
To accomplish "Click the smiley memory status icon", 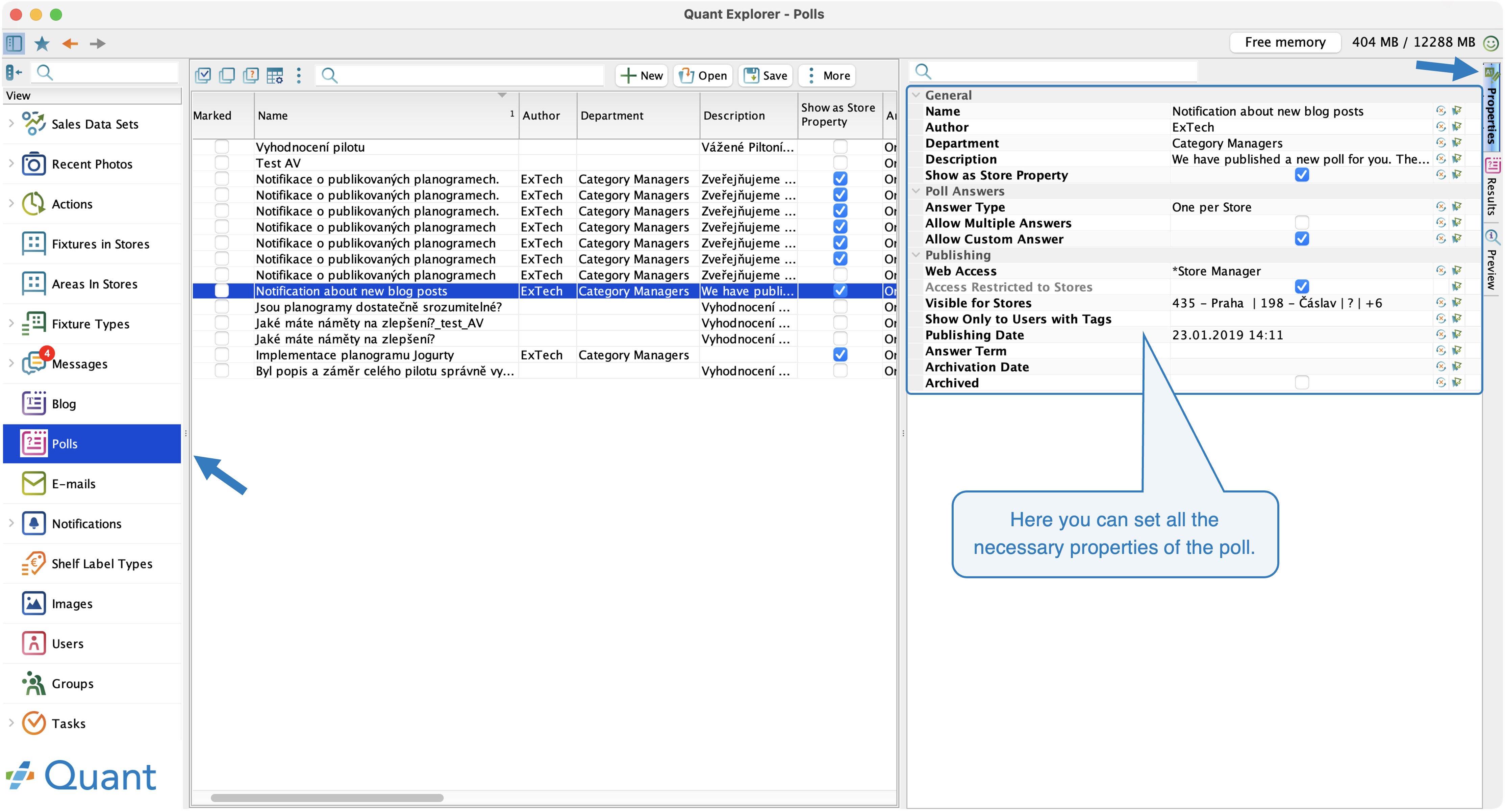I will point(1491,43).
